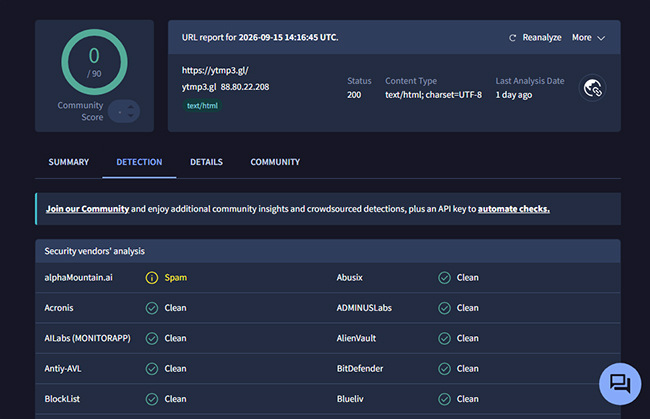
Task: Expand the More dropdown menu
Action: point(588,38)
